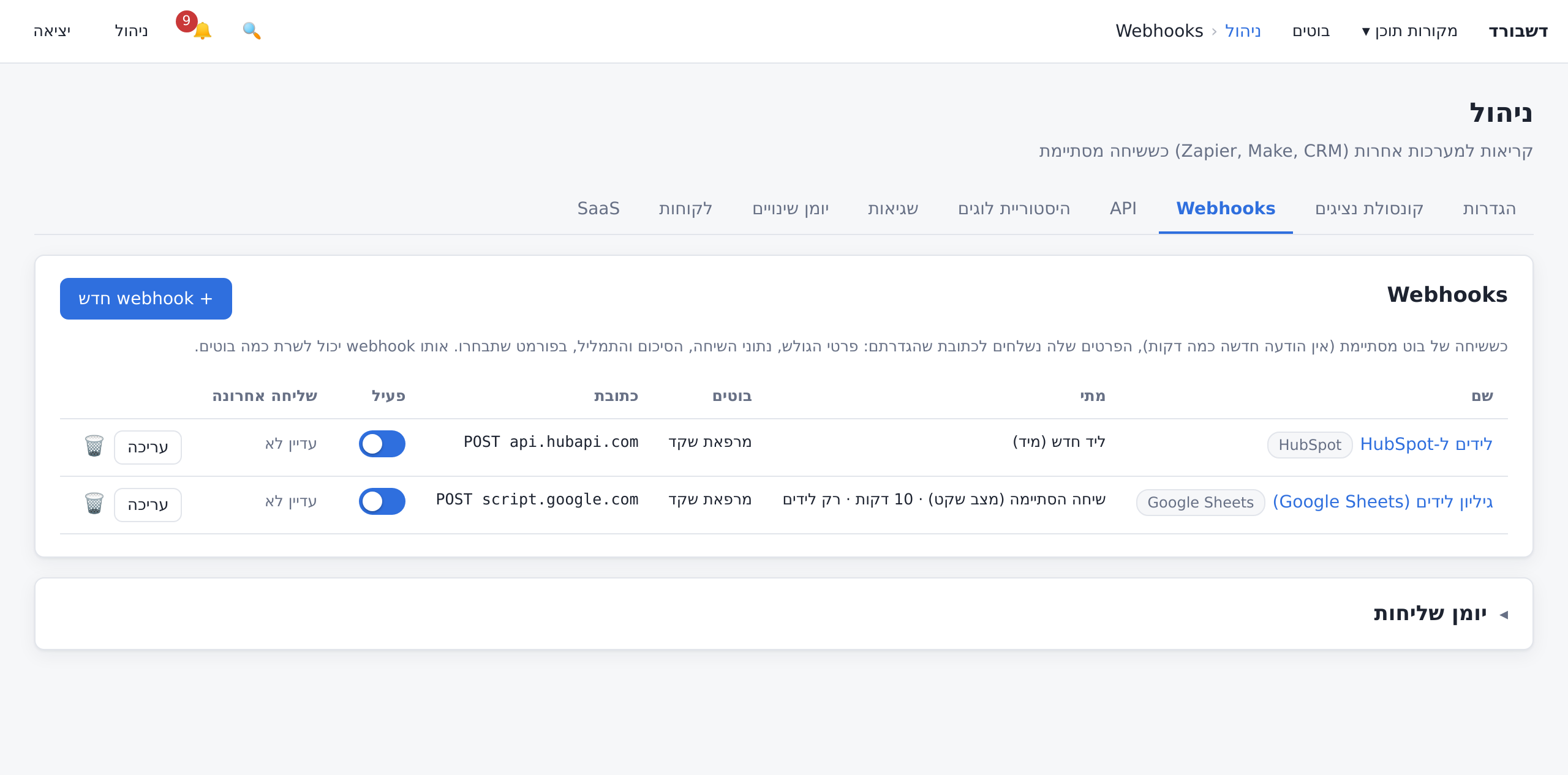Switch to the קונסולת נציגים tab
This screenshot has height=775, width=1568.
1369,209
